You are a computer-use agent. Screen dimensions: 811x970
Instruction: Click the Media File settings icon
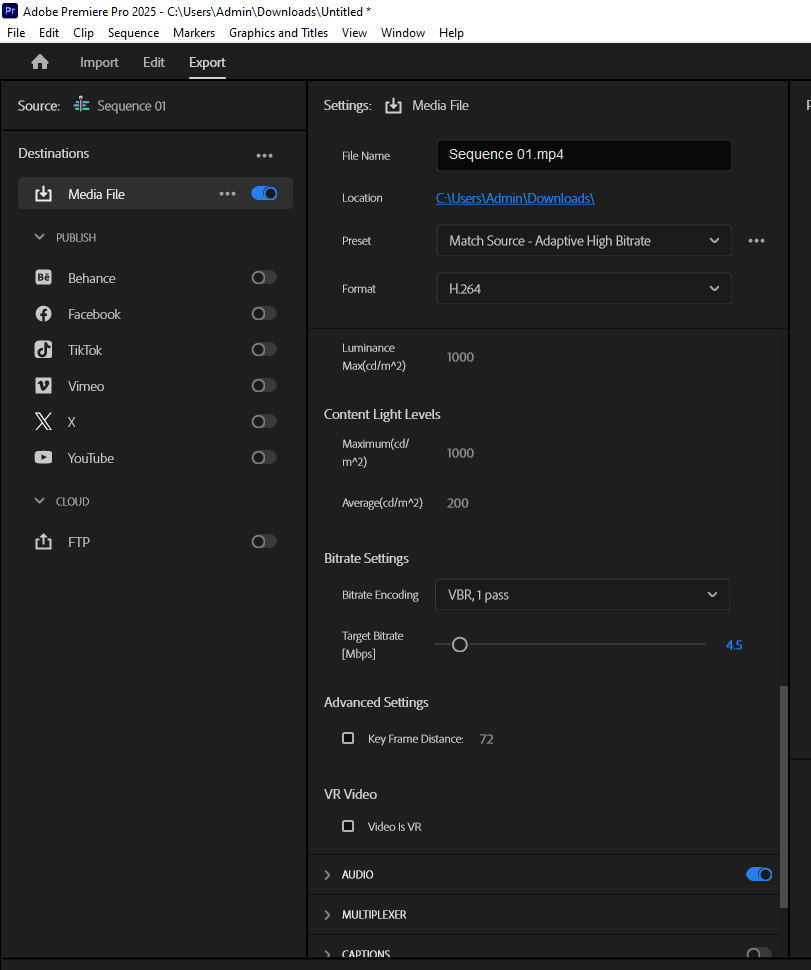click(393, 106)
